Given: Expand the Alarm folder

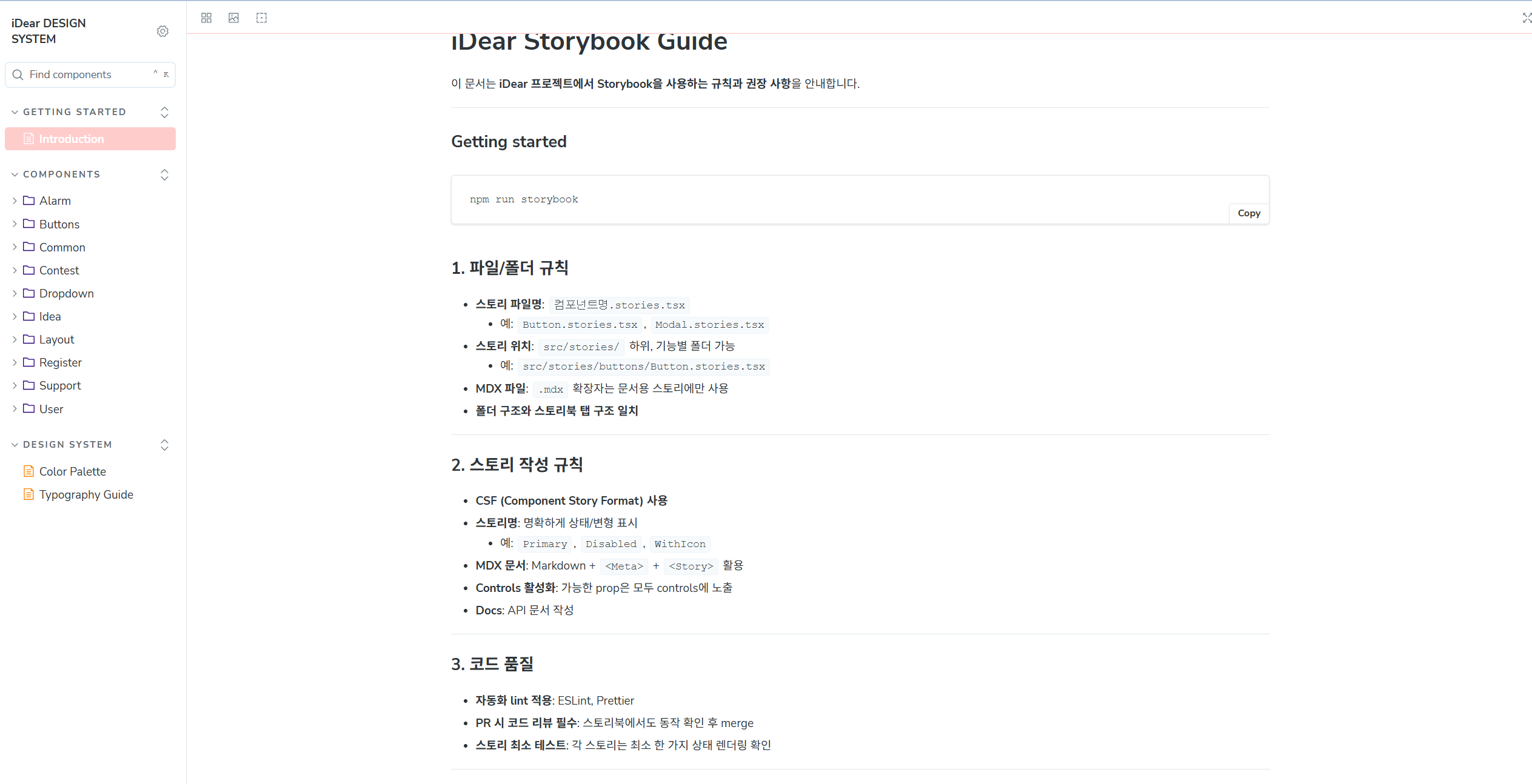Looking at the screenshot, I should tap(55, 201).
